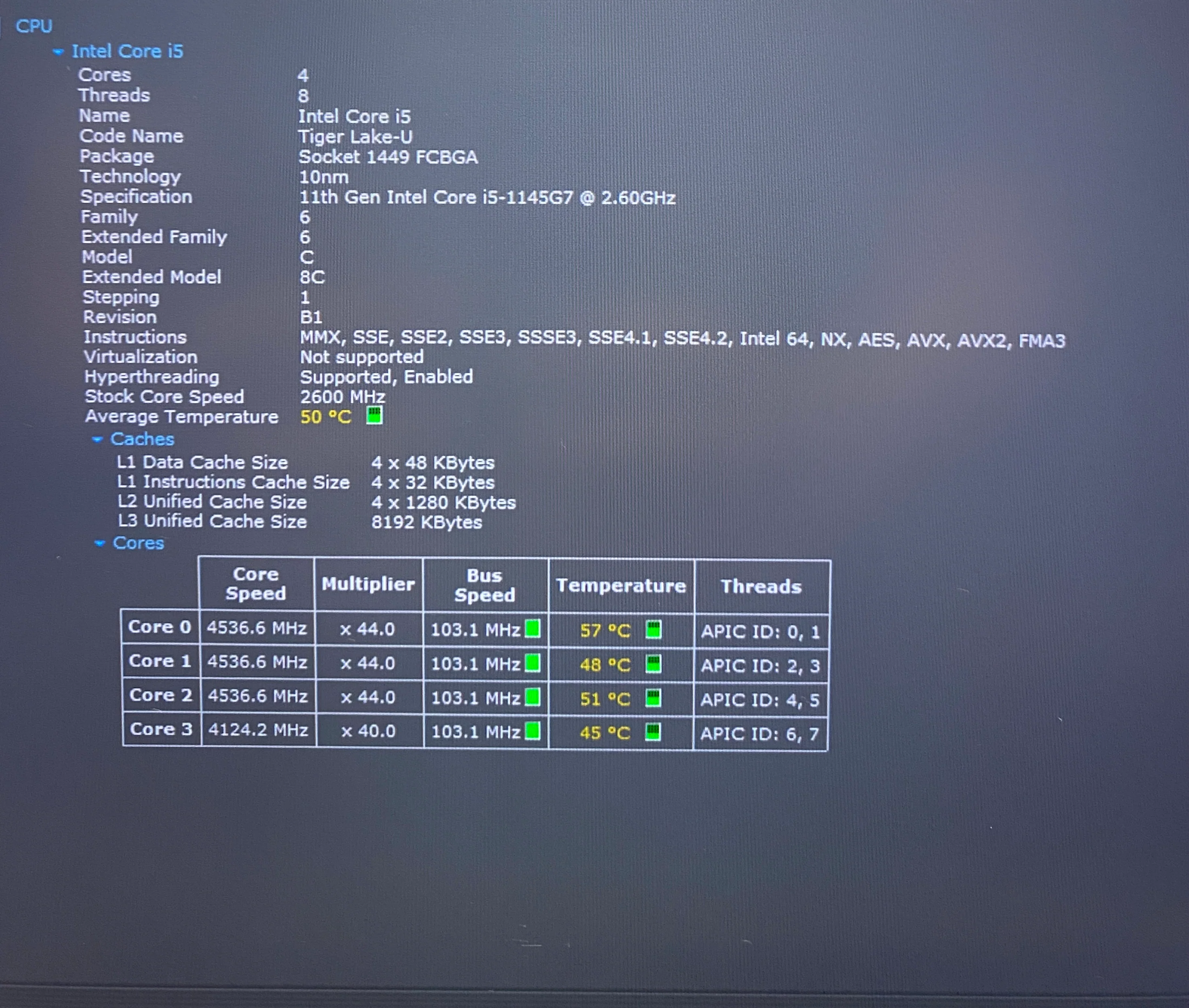Click 'APIC ID: 4, 5' cell
This screenshot has width=1189, height=1008.
tap(760, 700)
